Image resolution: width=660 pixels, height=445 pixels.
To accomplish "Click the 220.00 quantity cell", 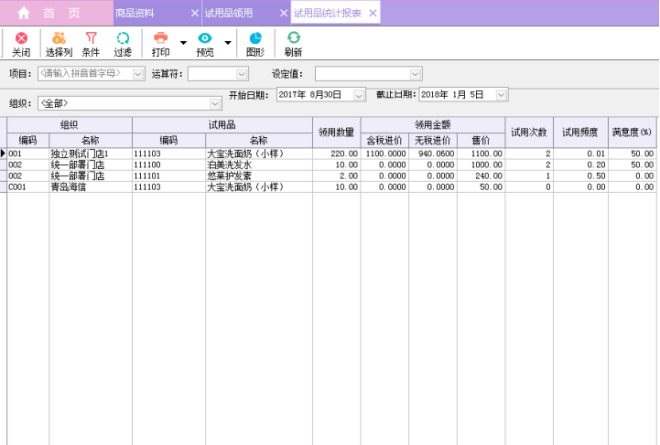I will coord(336,154).
